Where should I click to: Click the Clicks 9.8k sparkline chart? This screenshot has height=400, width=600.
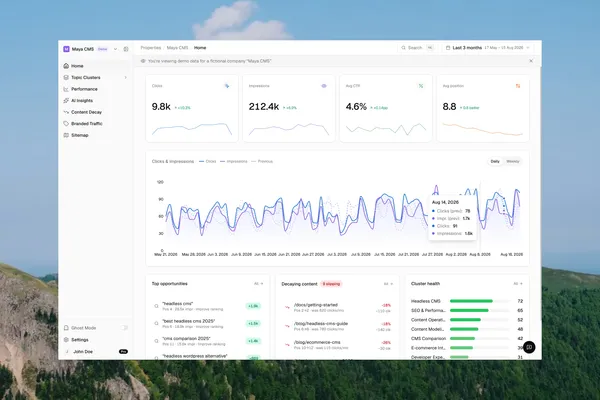tap(192, 129)
